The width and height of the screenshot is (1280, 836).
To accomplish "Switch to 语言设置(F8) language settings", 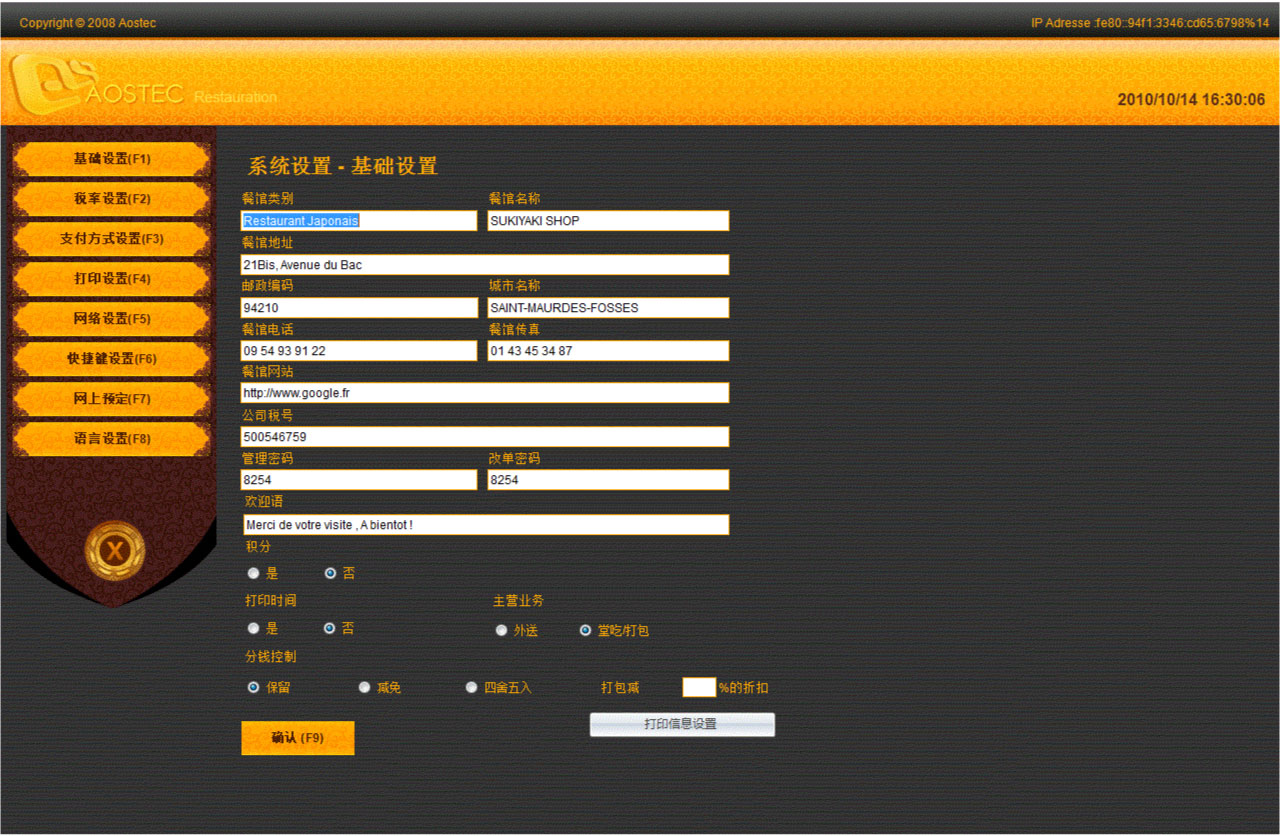I will (111, 439).
